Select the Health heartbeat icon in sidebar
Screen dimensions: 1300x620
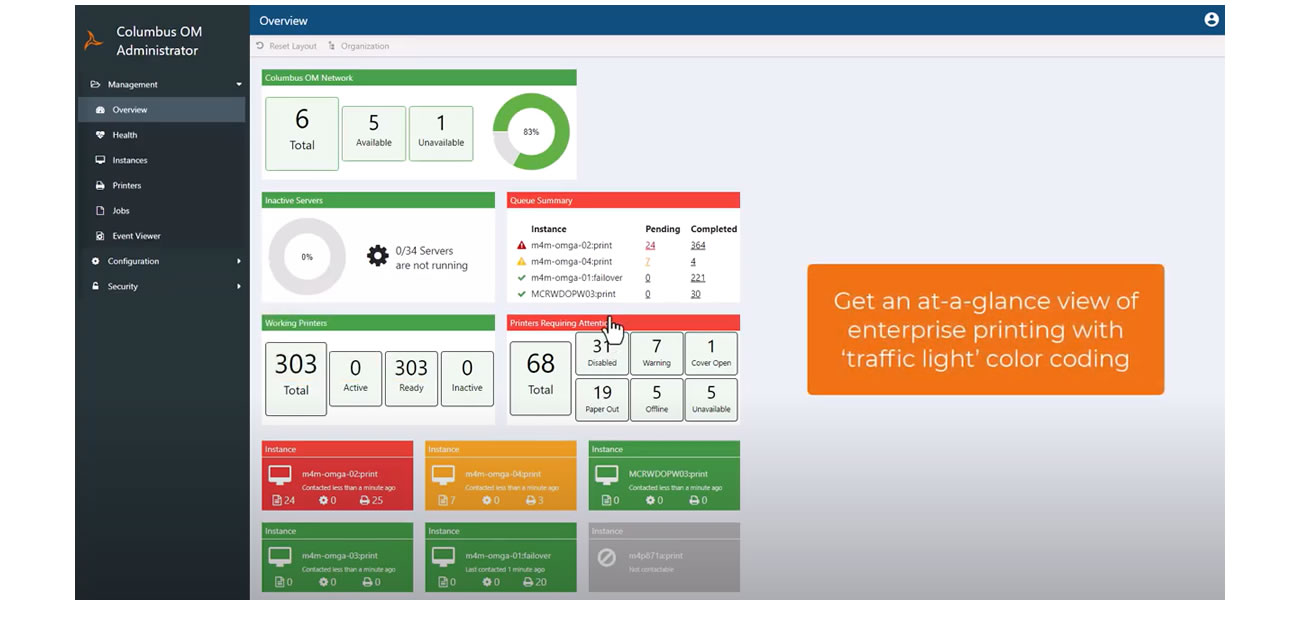pyautogui.click(x=100, y=135)
